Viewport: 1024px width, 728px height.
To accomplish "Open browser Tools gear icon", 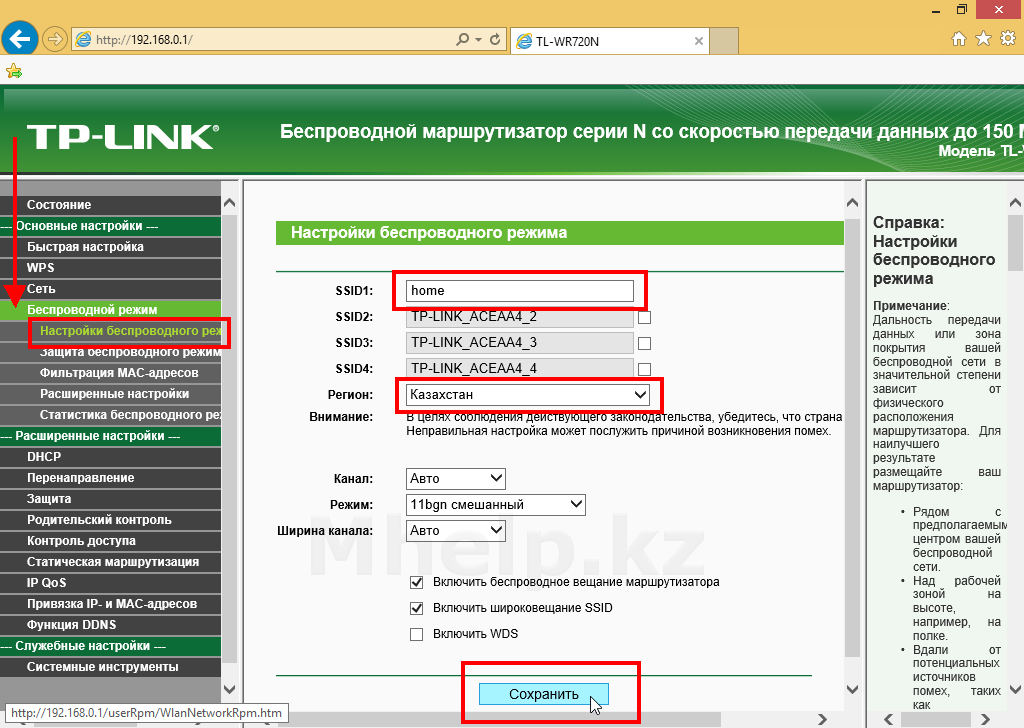I will pos(1008,39).
